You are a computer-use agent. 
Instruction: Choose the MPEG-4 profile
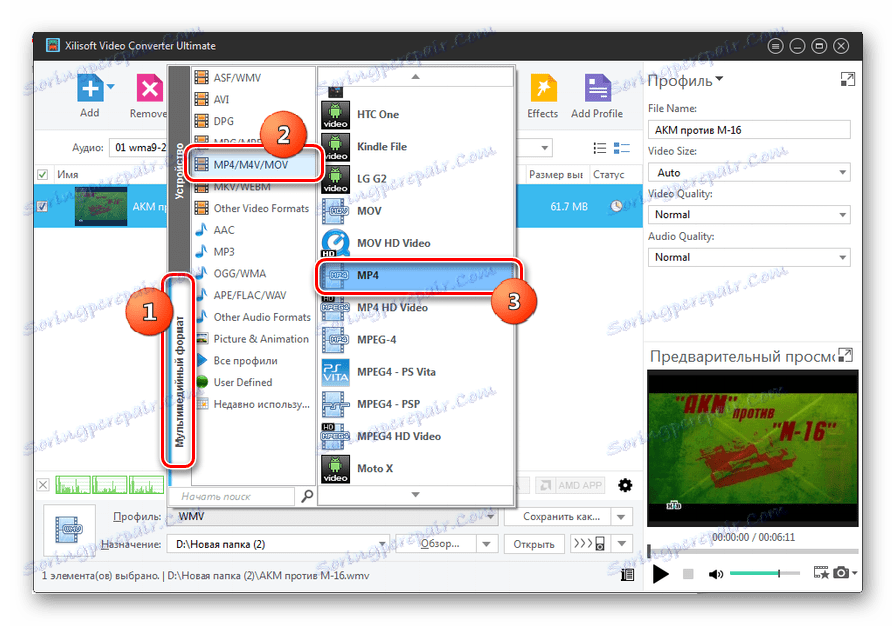(x=416, y=340)
